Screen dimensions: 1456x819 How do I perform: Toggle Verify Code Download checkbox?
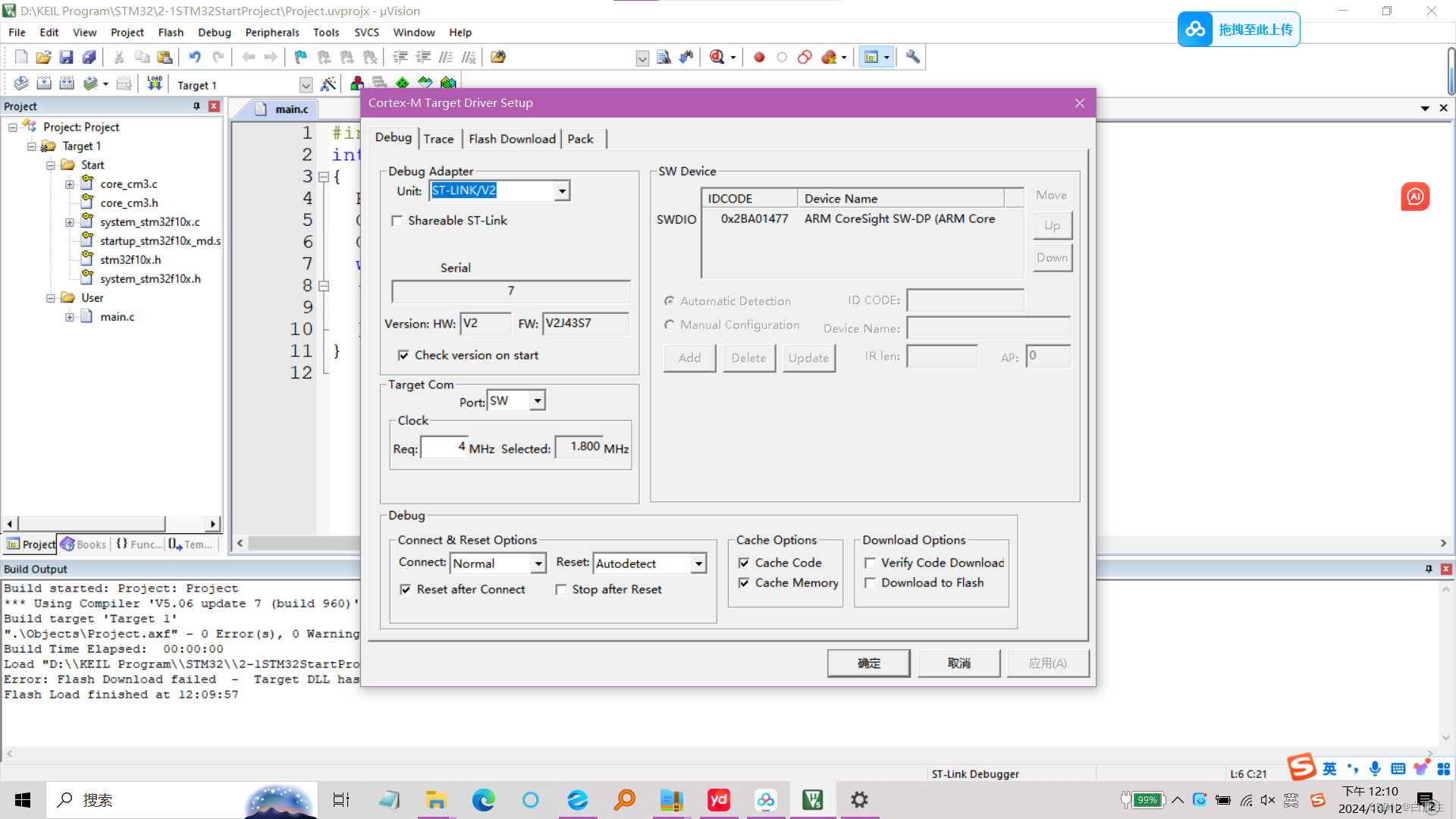click(870, 563)
